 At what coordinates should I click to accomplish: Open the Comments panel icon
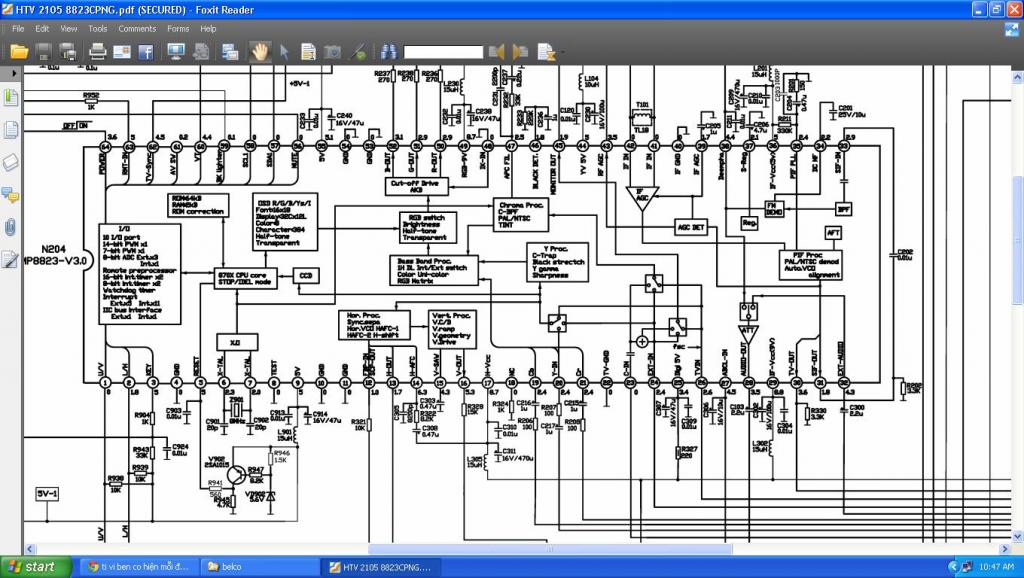click(x=10, y=195)
